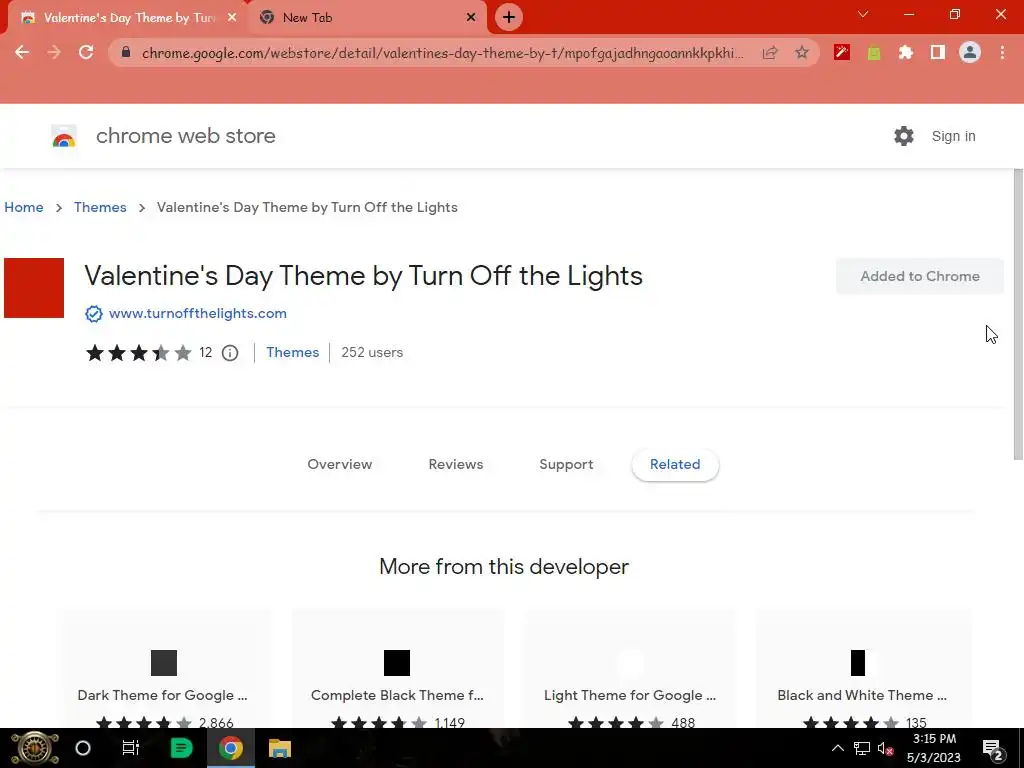Click 'More from this developer' heading

click(504, 566)
